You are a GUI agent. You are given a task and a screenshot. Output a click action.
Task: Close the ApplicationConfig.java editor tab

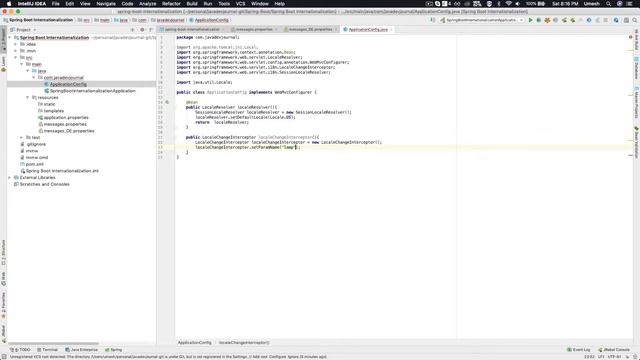click(x=391, y=30)
